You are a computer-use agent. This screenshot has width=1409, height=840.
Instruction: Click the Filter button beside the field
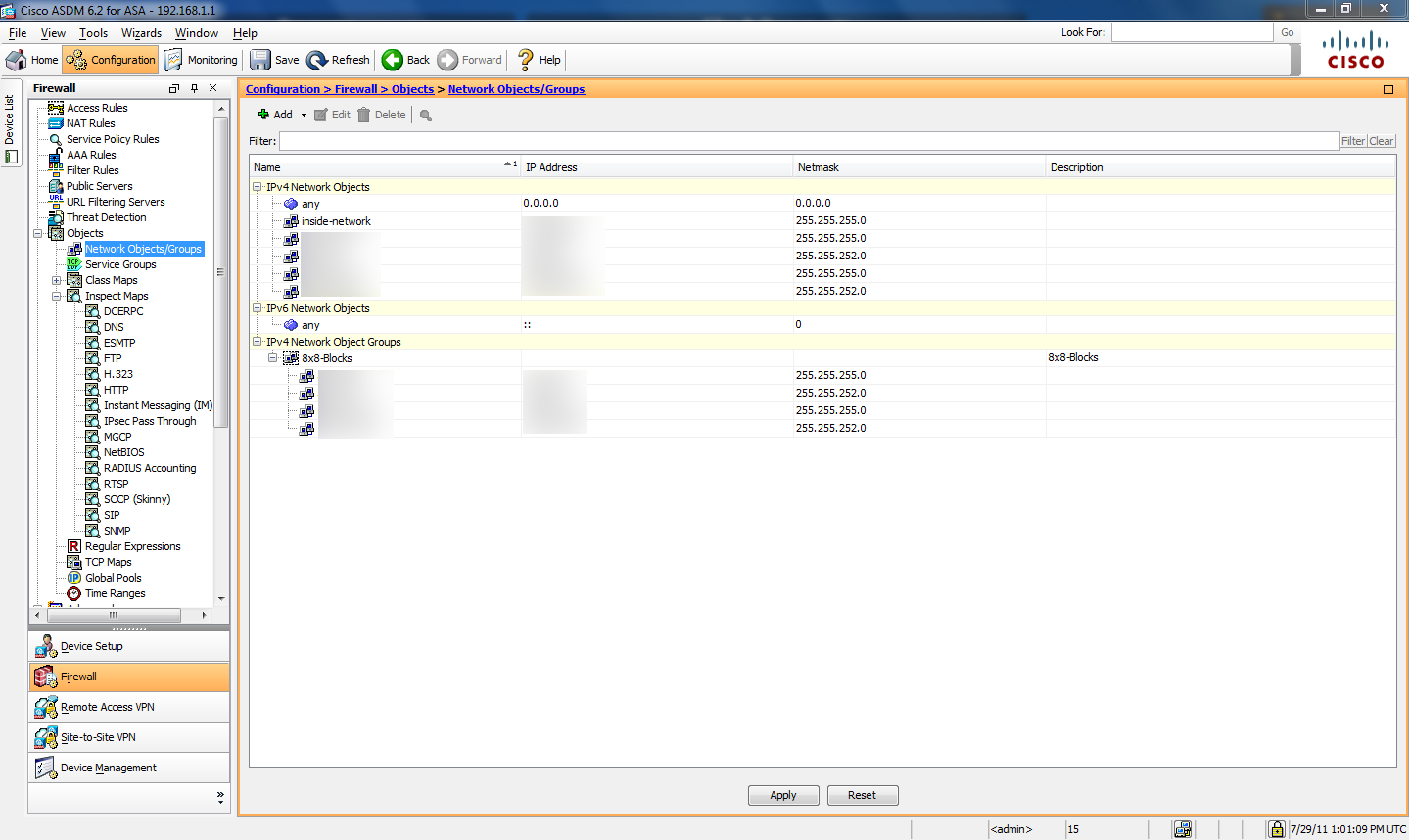coord(1353,141)
